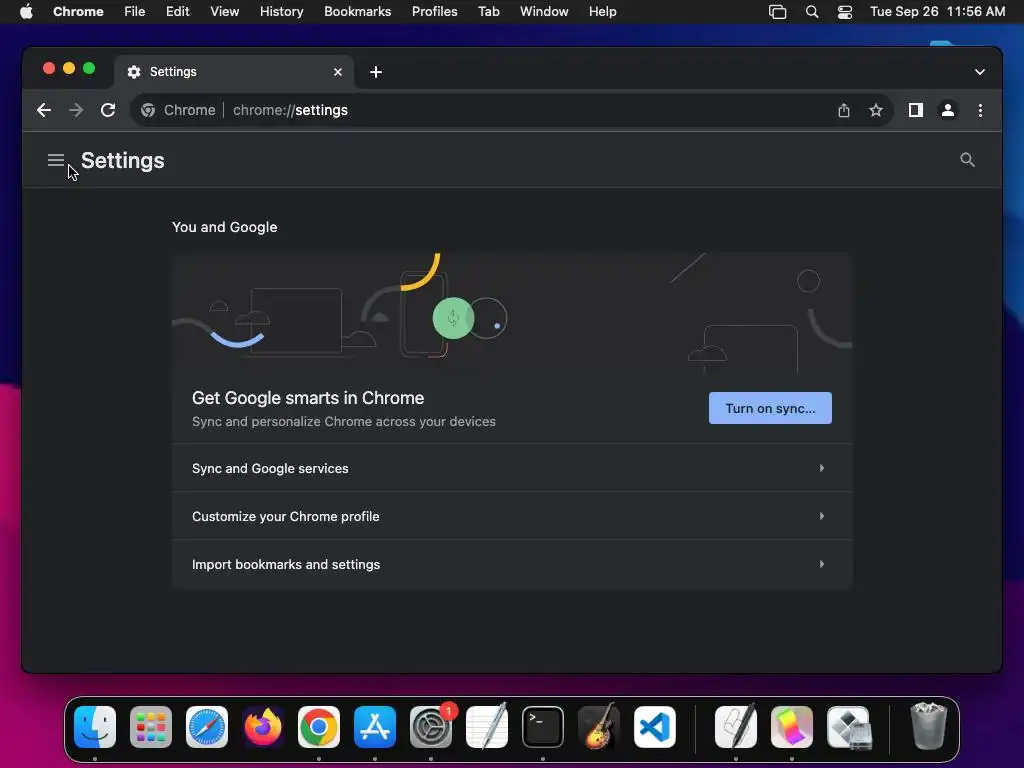Open Script Editor from the dock
This screenshot has width=1024, height=768.
(x=736, y=727)
